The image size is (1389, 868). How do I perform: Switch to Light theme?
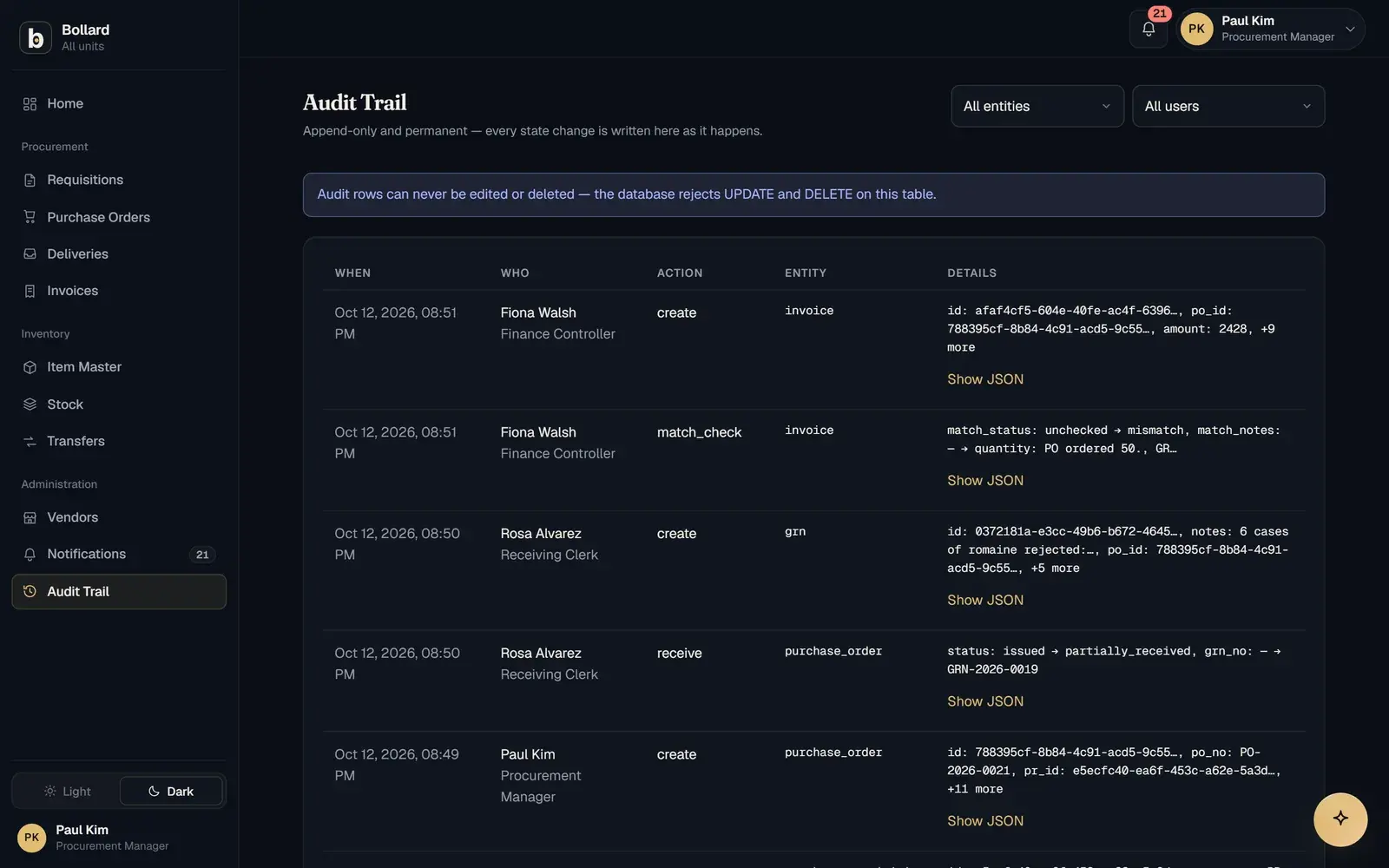[67, 792]
